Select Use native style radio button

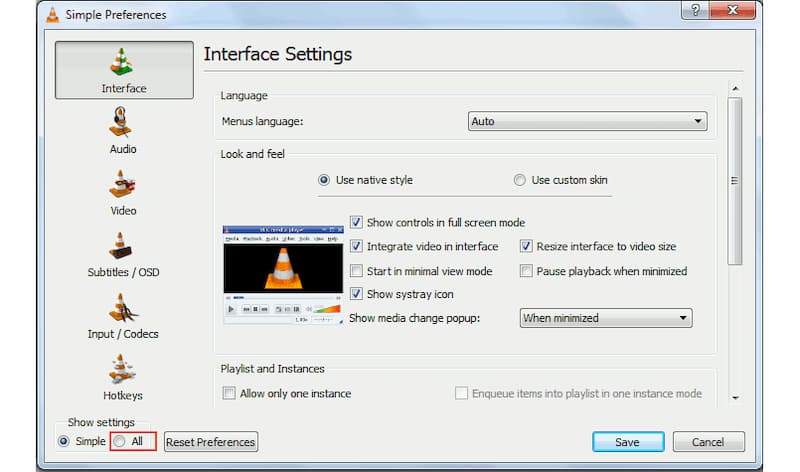pos(323,180)
